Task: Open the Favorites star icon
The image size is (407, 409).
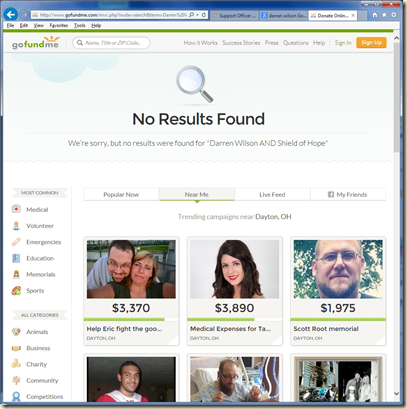Action: tap(384, 15)
